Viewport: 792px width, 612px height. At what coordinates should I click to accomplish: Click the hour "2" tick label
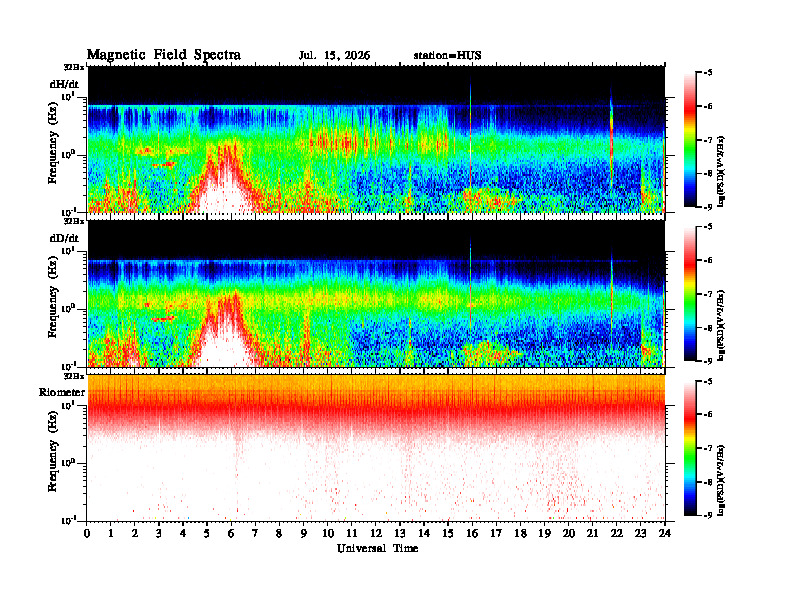[135, 533]
